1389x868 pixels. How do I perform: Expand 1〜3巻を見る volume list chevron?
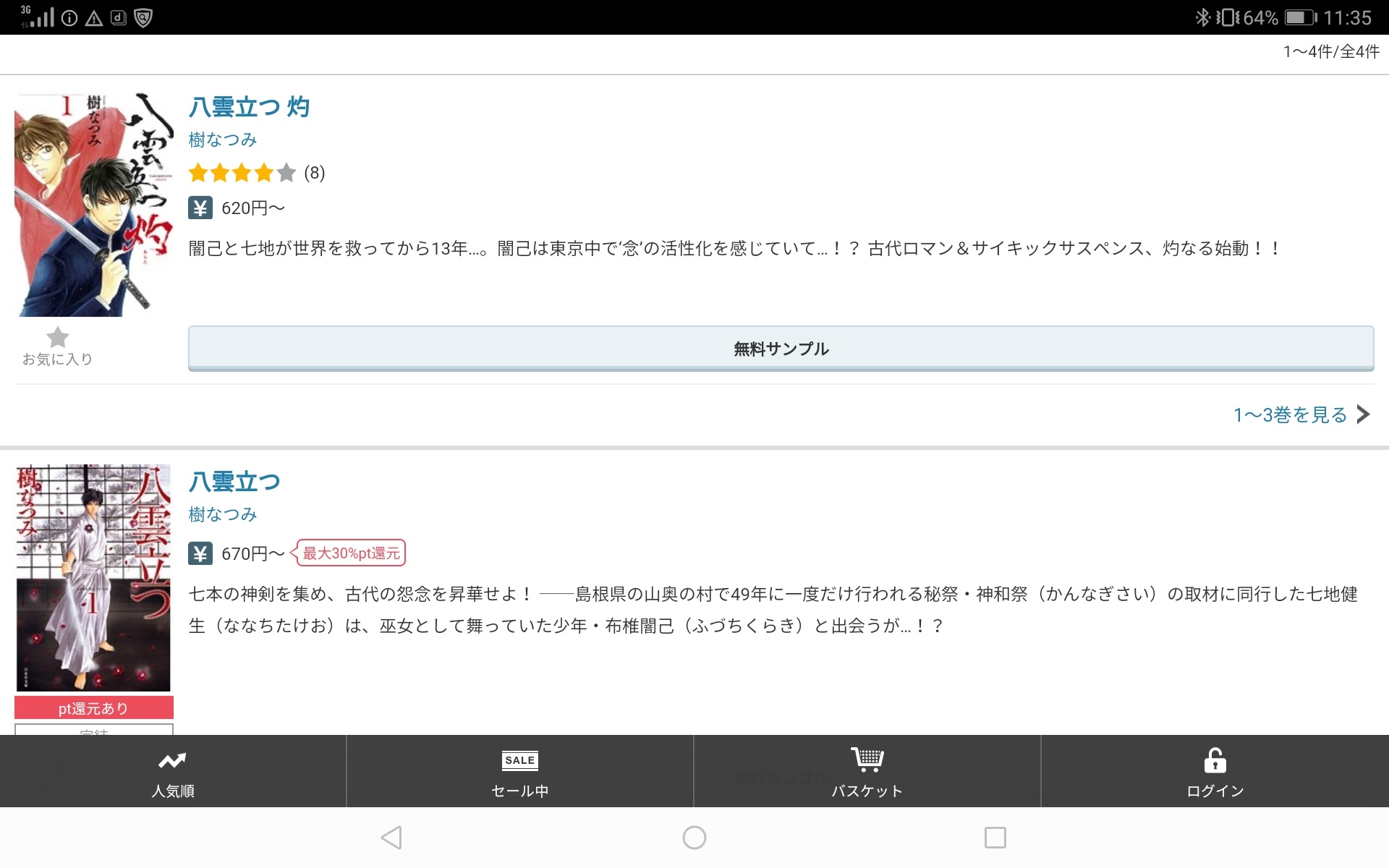coord(1363,414)
